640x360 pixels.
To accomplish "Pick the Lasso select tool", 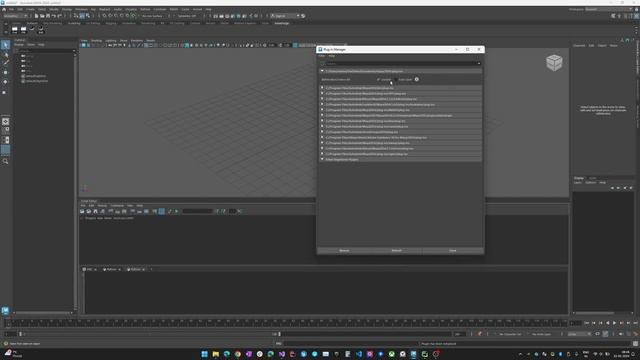I will tap(5, 54).
